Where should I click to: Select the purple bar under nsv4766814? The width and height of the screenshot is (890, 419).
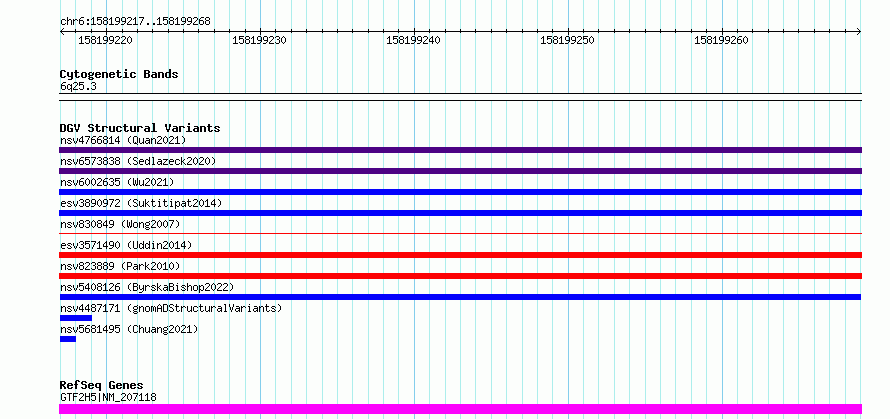pyautogui.click(x=460, y=150)
